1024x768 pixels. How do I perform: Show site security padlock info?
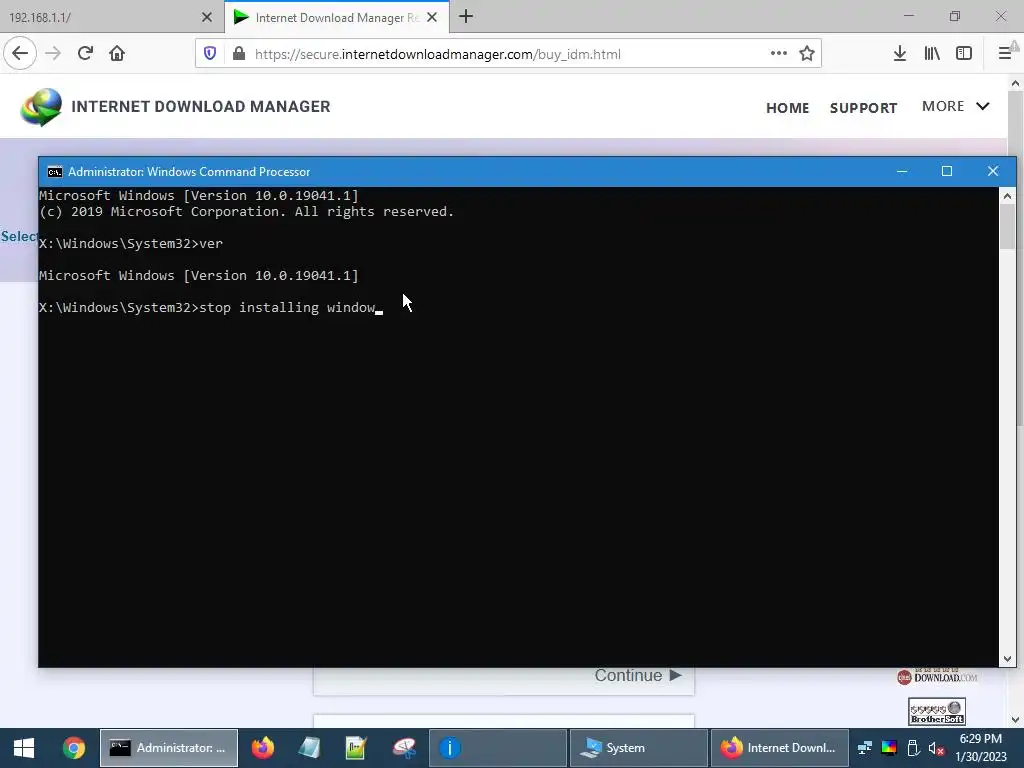(239, 54)
